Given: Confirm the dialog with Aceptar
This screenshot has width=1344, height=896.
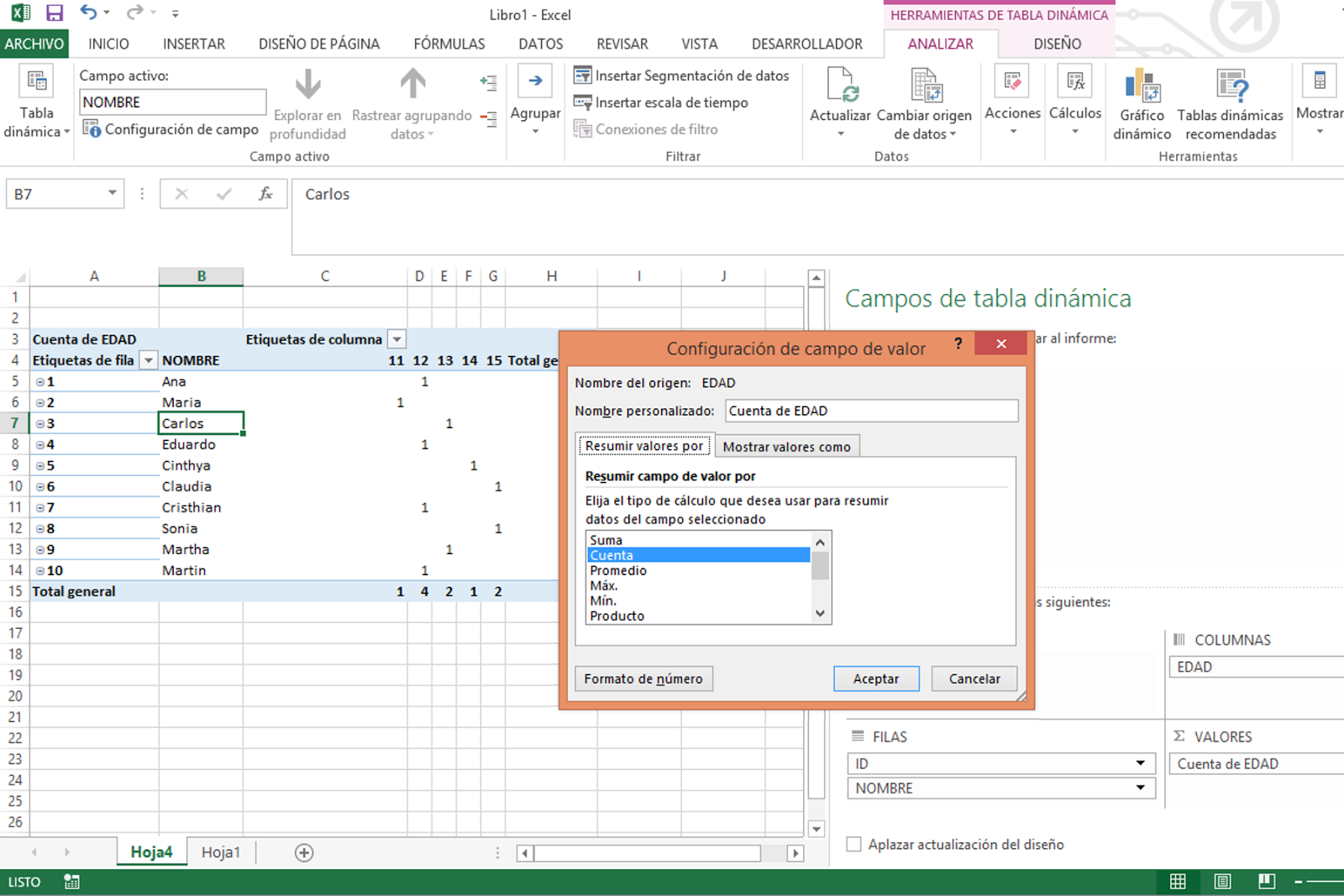Looking at the screenshot, I should coord(876,679).
